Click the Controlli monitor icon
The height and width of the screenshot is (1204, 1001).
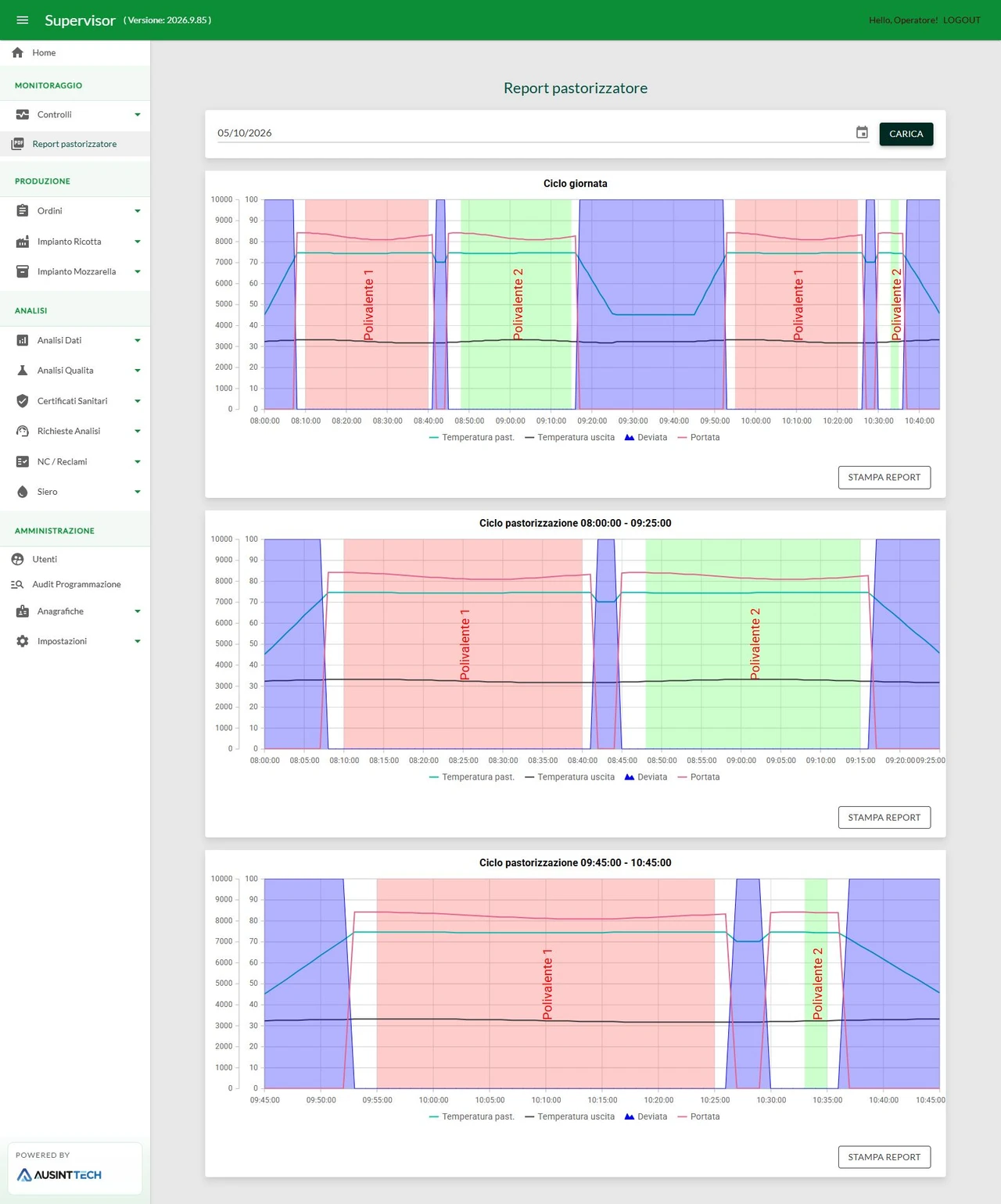23,115
